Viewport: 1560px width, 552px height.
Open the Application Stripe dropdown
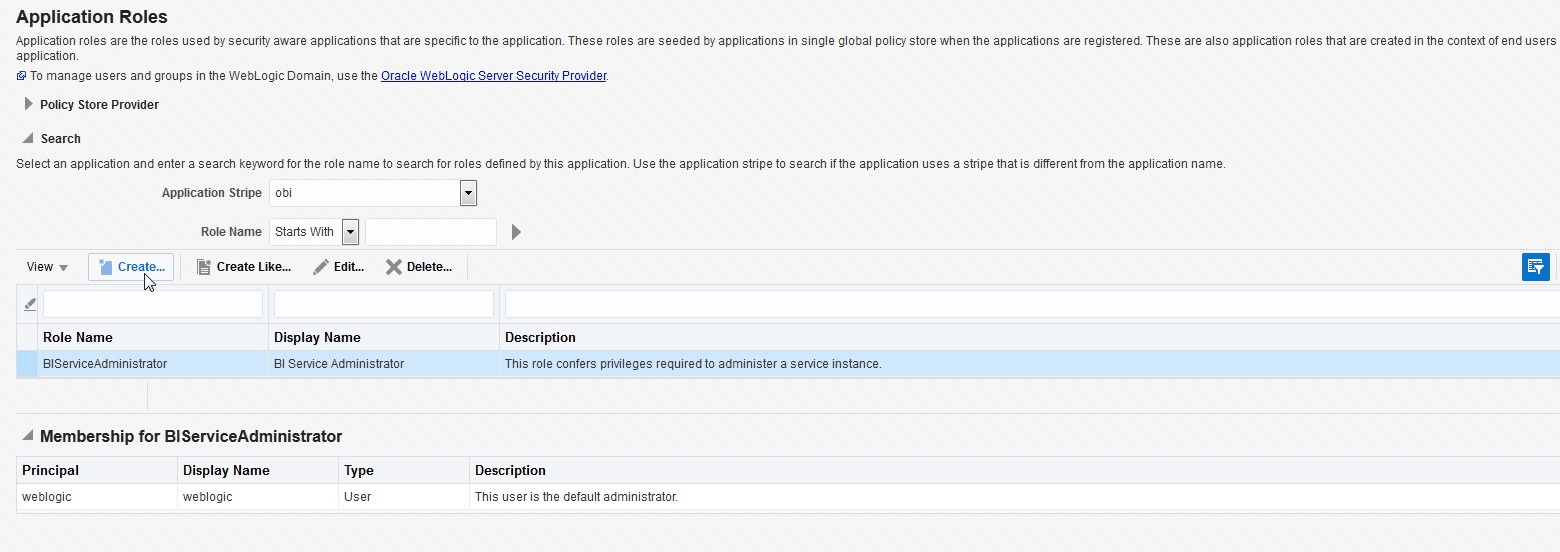tap(468, 193)
